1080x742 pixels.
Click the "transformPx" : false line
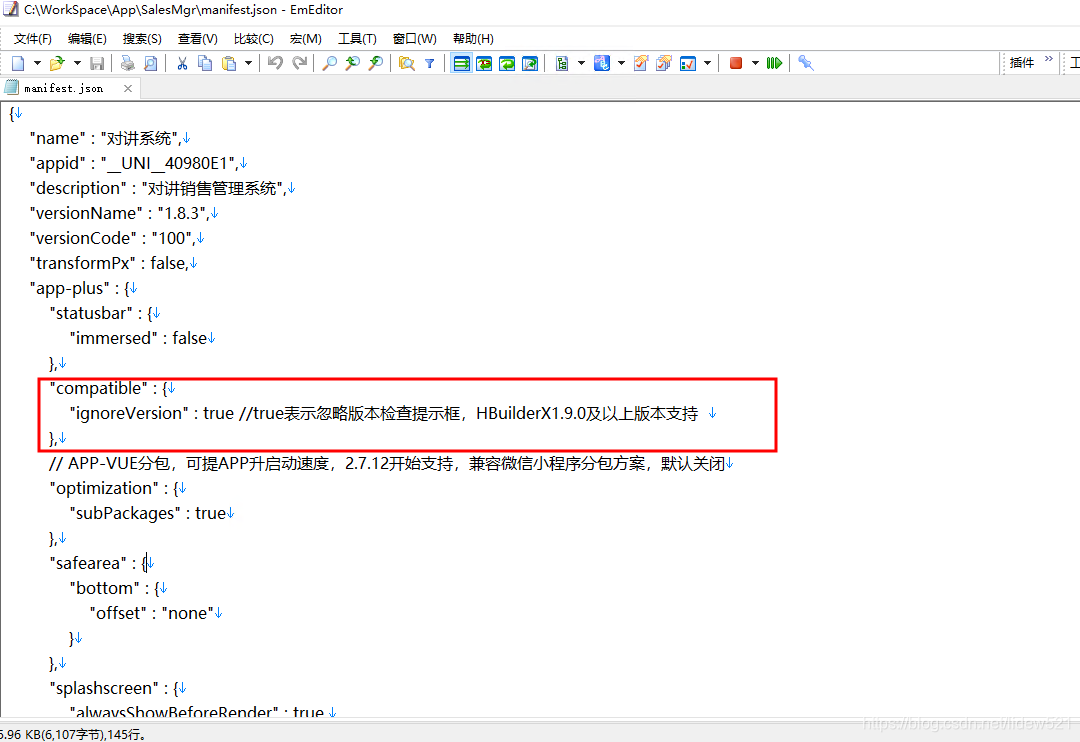pos(109,263)
